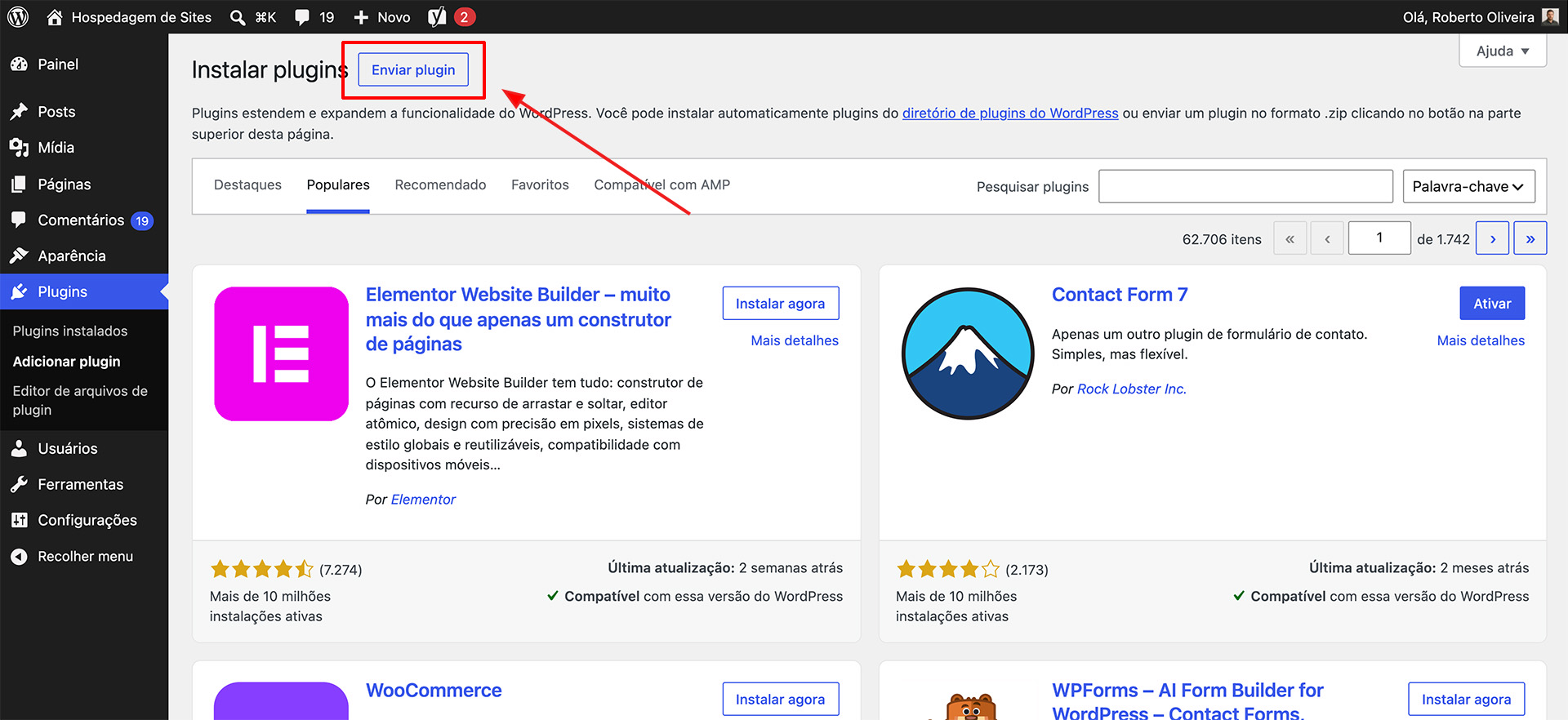Viewport: 1568px width, 720px height.
Task: Open the WordPress logo menu
Action: point(18,16)
